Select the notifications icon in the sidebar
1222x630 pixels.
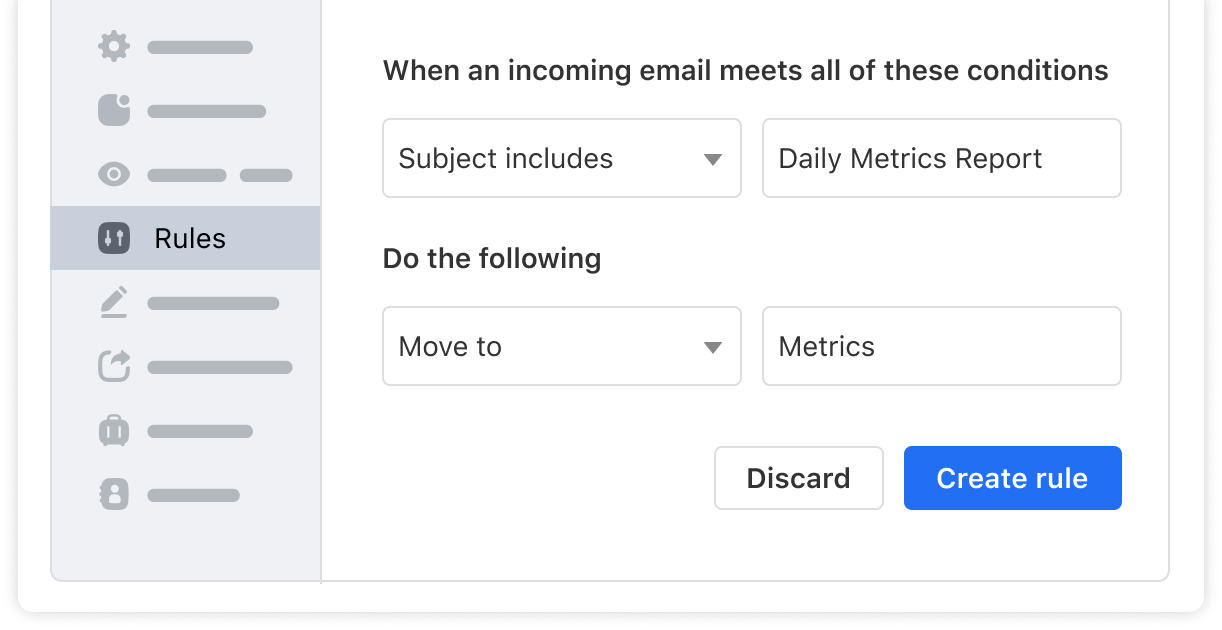[x=114, y=110]
